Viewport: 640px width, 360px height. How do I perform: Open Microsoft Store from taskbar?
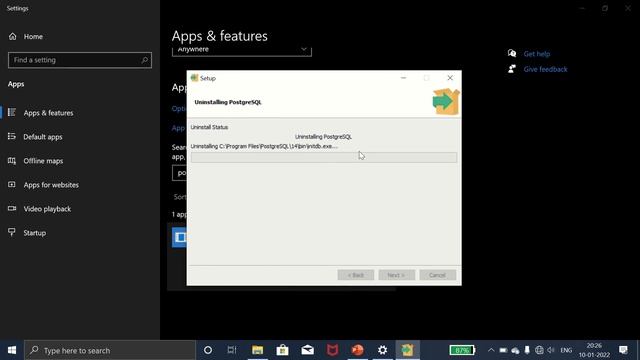pos(282,350)
